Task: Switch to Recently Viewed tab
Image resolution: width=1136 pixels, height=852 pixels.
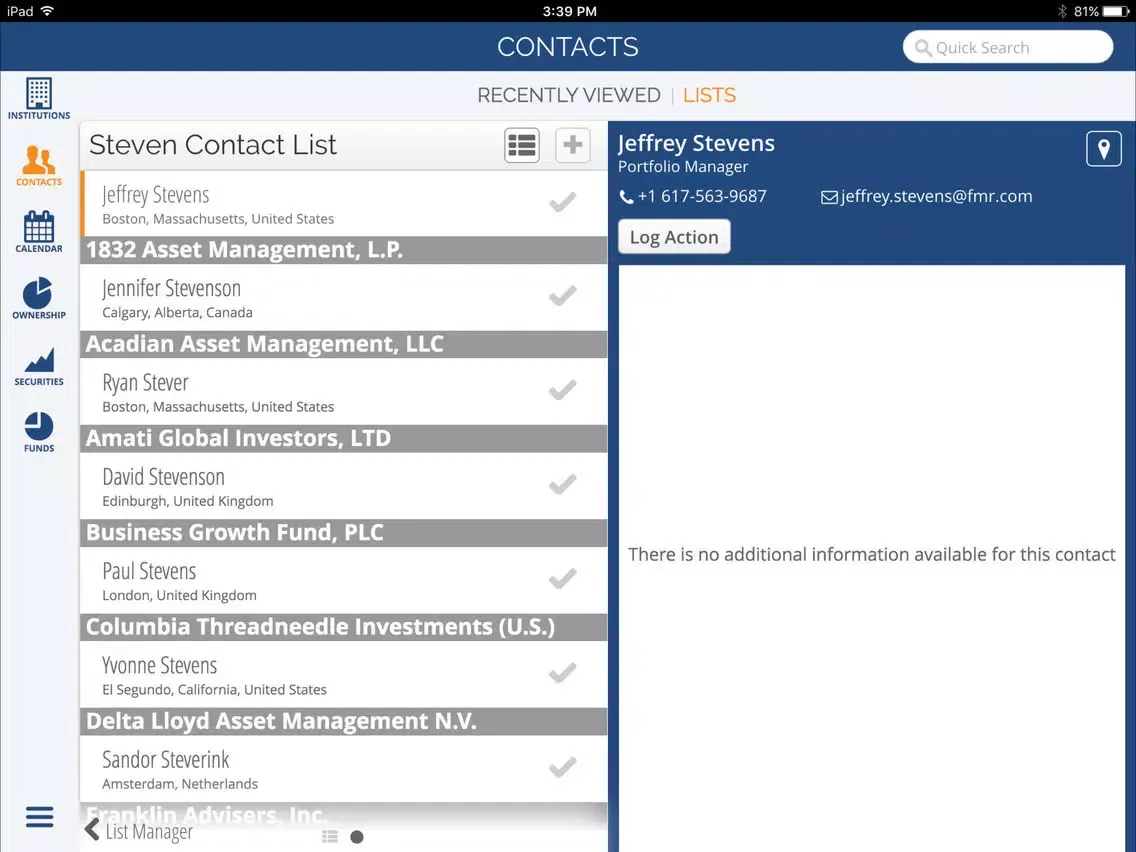Action: click(x=569, y=95)
